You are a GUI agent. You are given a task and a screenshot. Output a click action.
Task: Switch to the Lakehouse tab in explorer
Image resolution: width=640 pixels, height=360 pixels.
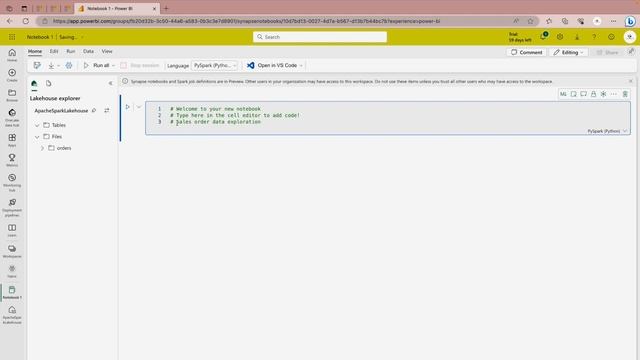[x=34, y=83]
